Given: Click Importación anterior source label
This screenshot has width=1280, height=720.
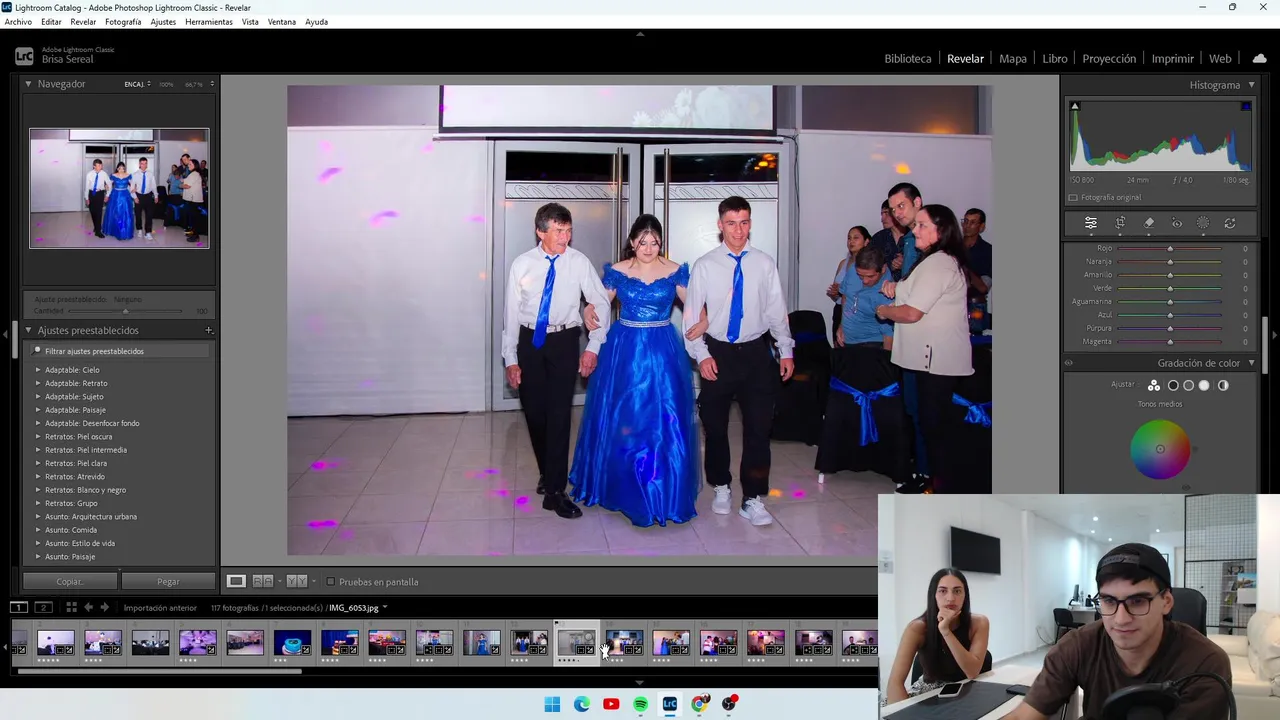Looking at the screenshot, I should [x=160, y=607].
